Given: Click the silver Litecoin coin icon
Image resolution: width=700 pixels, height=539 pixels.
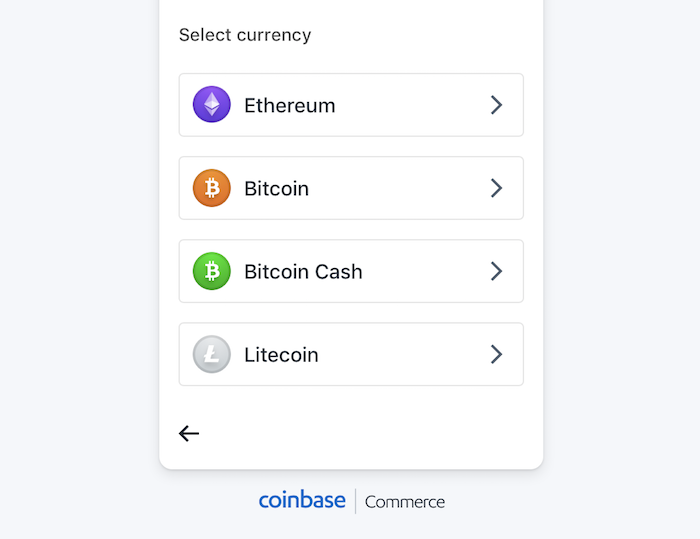Looking at the screenshot, I should (211, 354).
